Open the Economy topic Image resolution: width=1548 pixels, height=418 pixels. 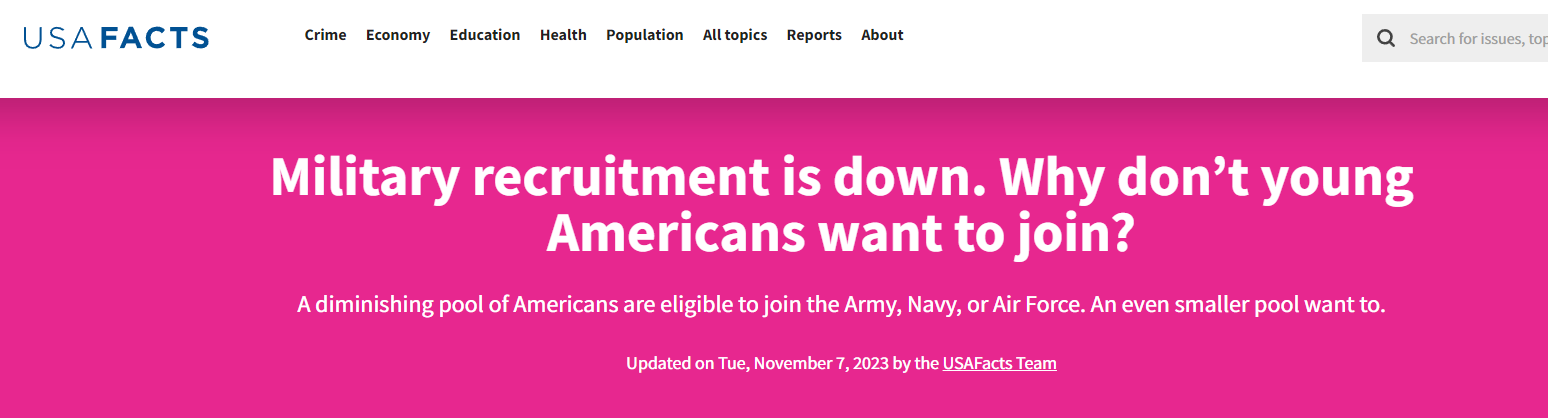[398, 35]
